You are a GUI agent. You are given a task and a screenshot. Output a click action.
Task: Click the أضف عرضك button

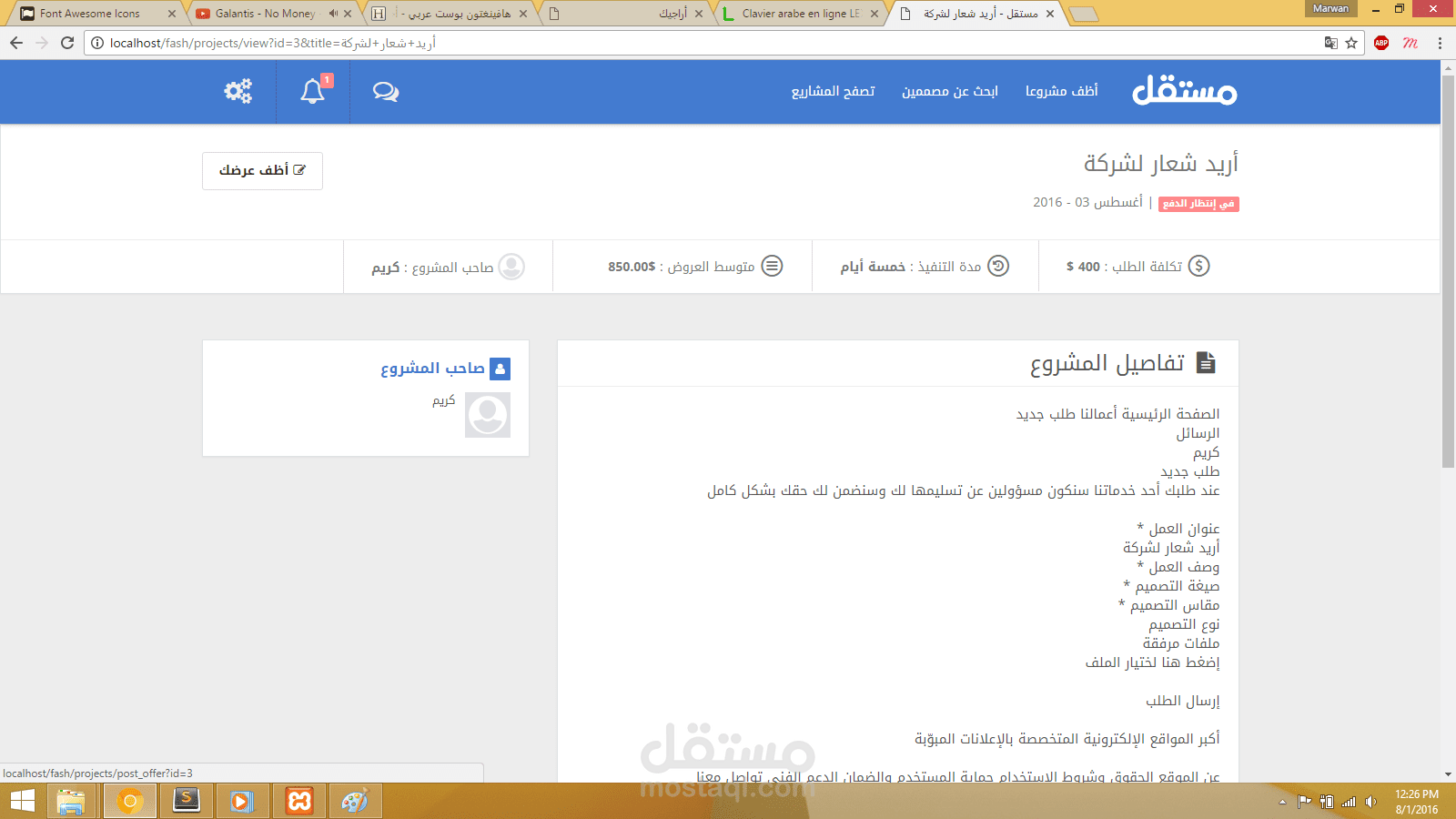(x=262, y=170)
